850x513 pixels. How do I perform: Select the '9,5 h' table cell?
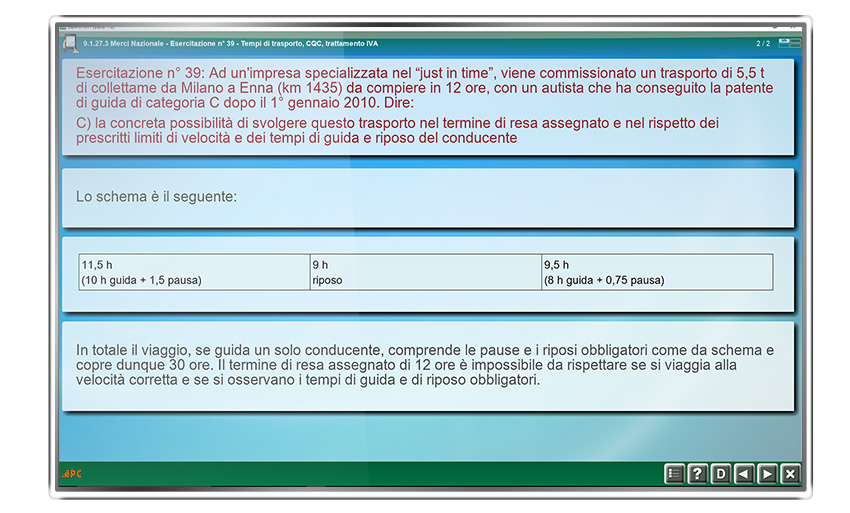557,265
